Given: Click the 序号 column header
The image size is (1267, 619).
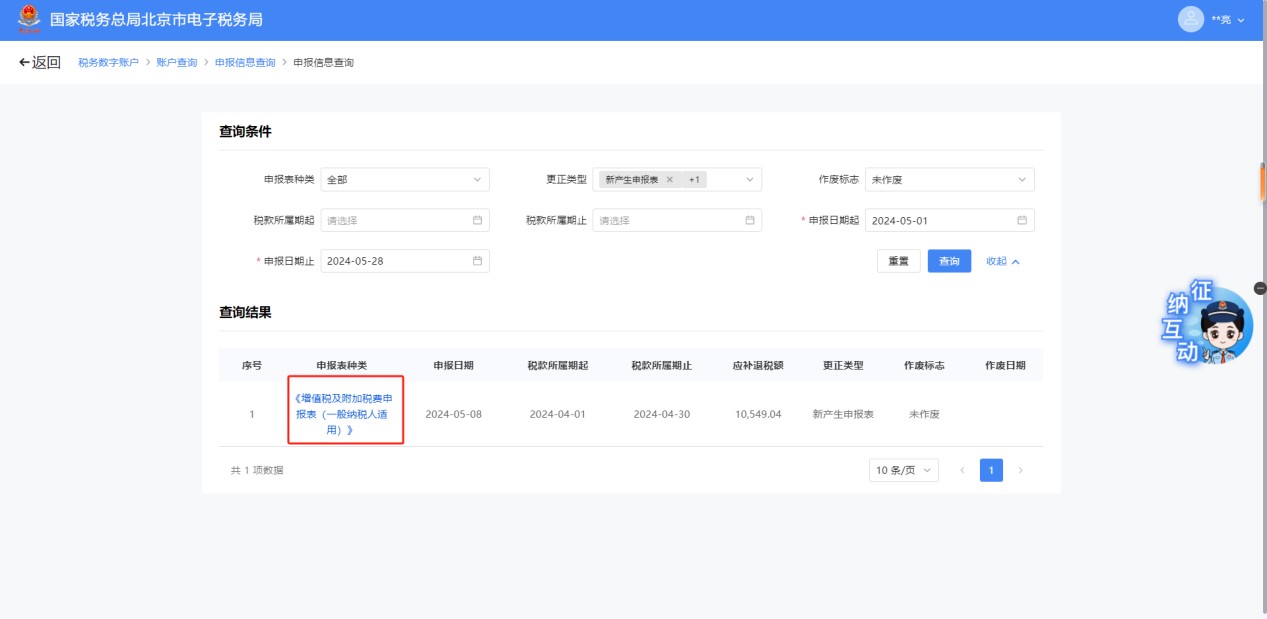Looking at the screenshot, I should 252,365.
